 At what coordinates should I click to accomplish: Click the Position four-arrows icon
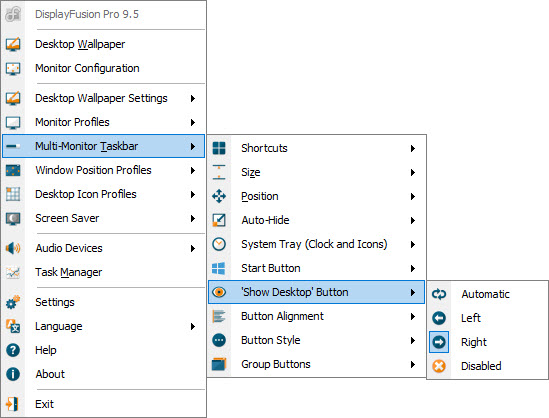(x=219, y=196)
